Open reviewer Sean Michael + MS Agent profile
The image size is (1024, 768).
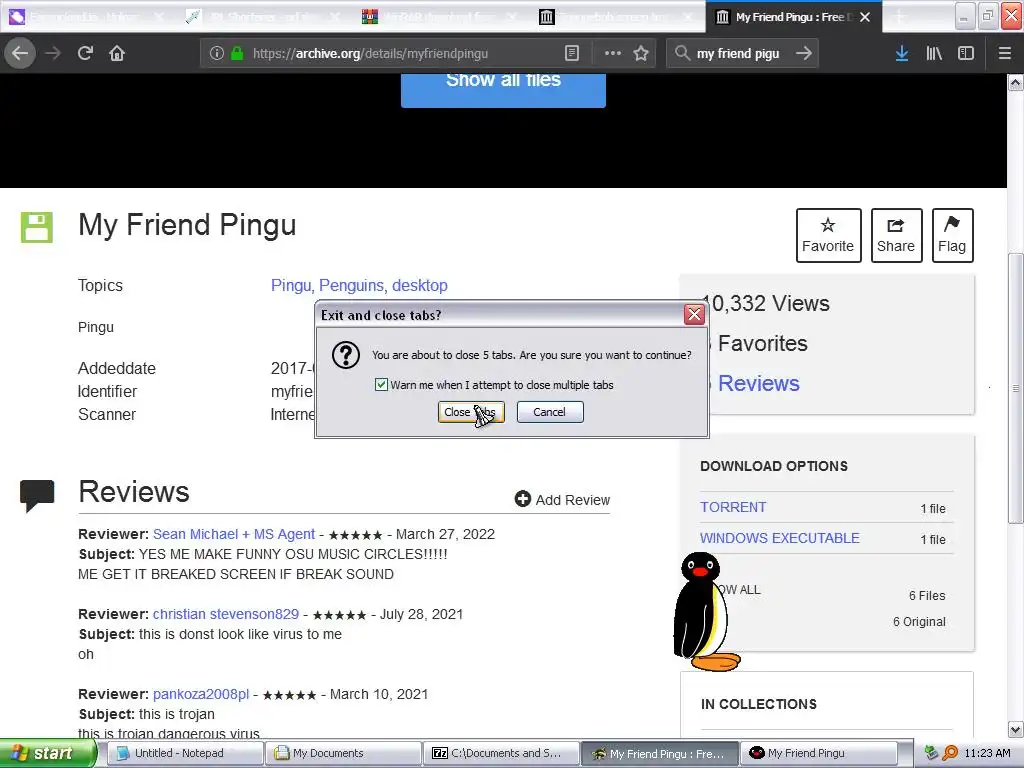(234, 534)
